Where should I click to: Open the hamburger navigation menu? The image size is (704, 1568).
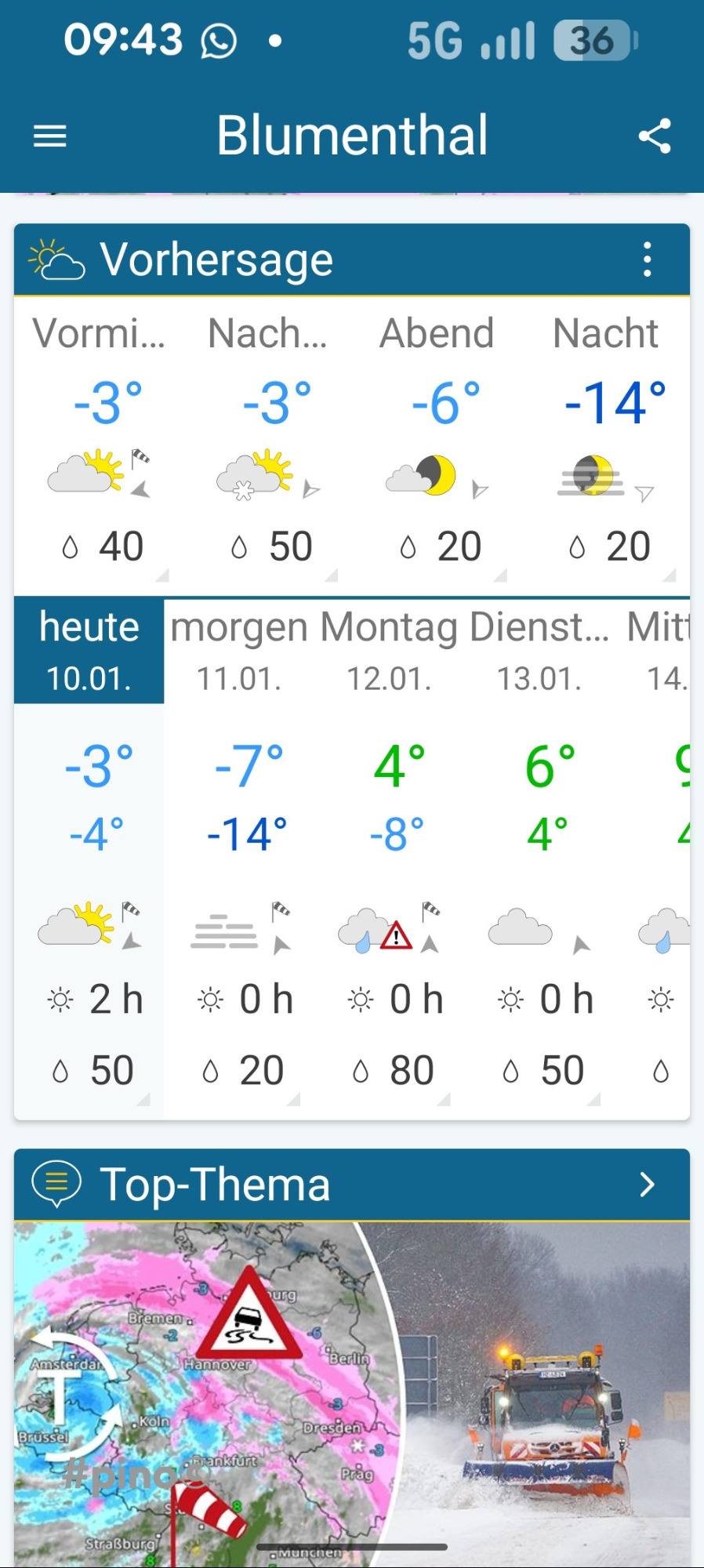coord(49,136)
